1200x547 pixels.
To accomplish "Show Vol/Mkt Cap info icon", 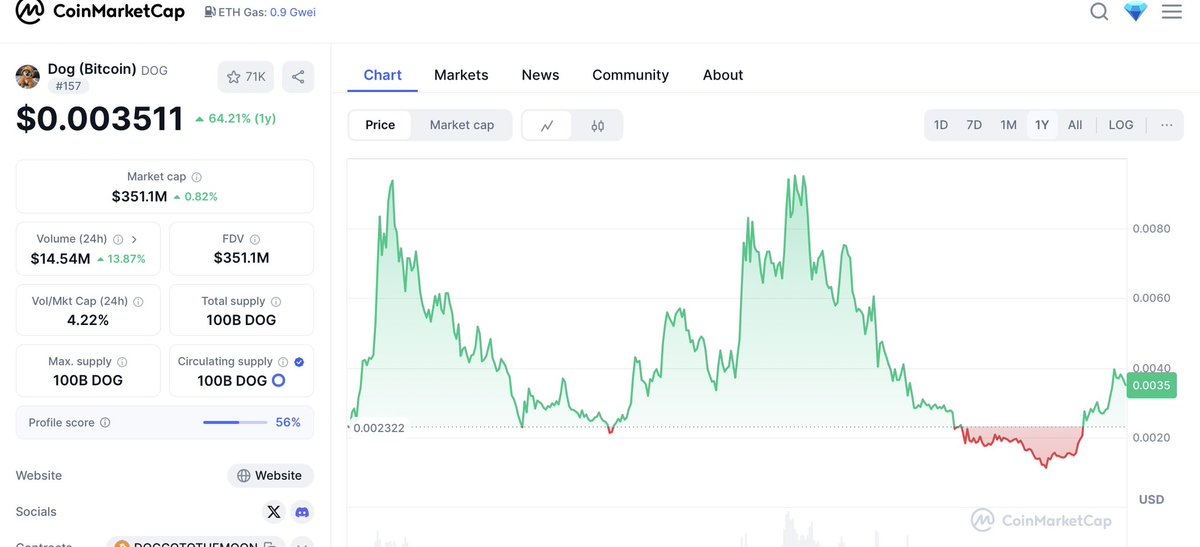I will [138, 301].
